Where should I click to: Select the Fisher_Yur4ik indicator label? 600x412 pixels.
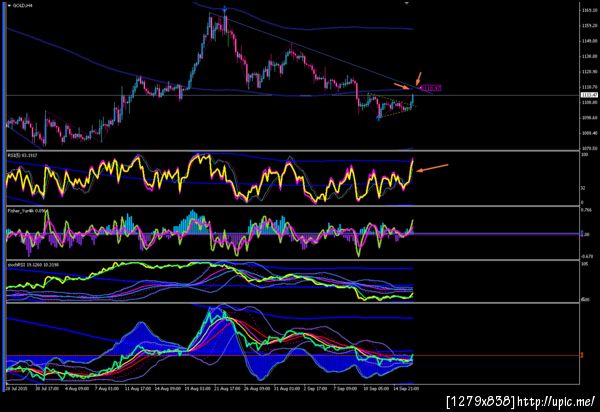[x=28, y=211]
